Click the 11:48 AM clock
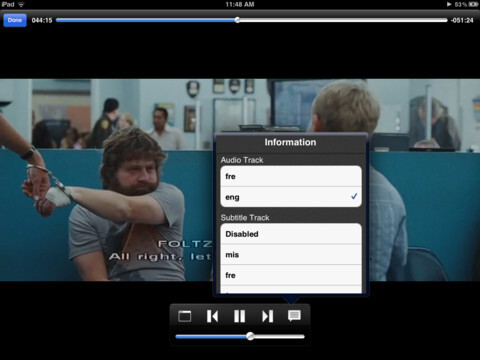This screenshot has width=480, height=360. [240, 4]
